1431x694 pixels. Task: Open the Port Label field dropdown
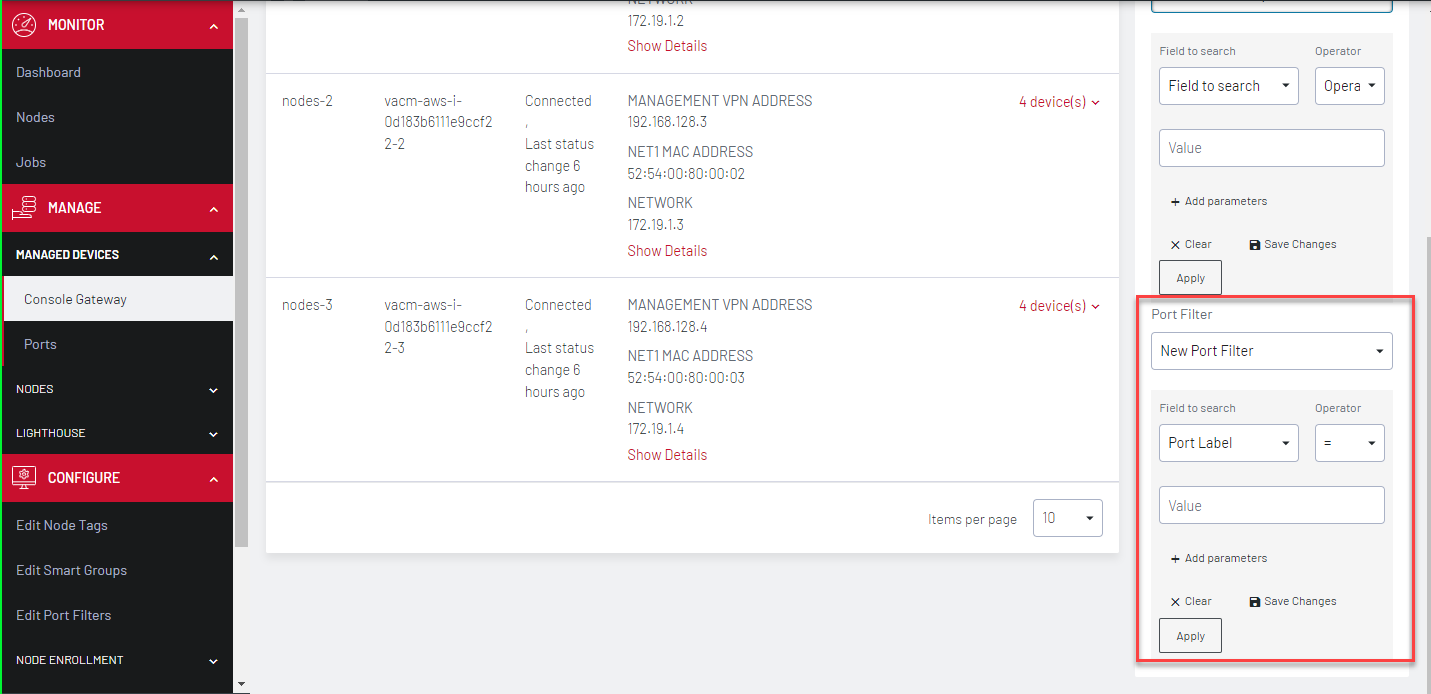pyautogui.click(x=1228, y=443)
